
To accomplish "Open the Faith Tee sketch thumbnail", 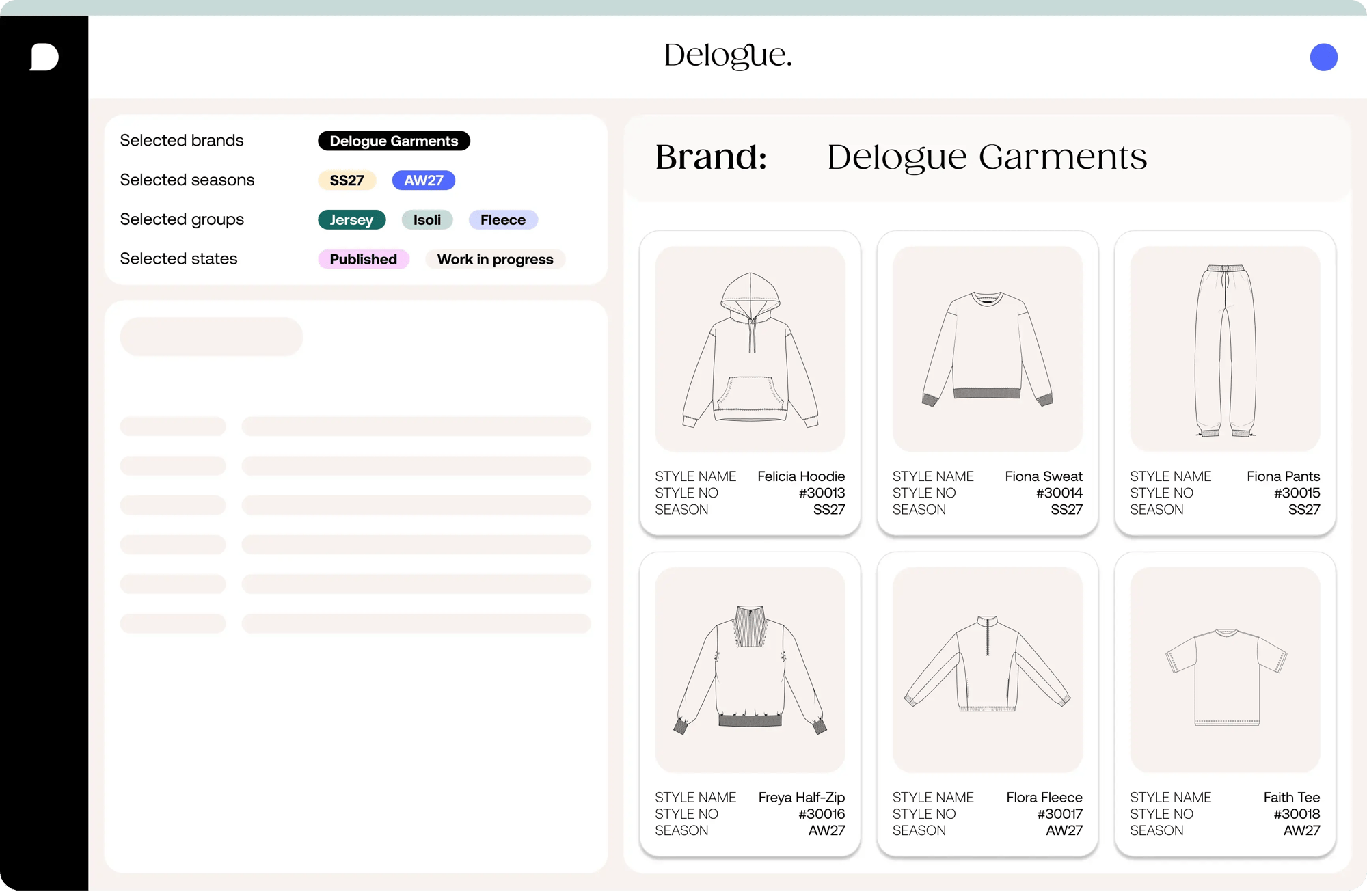I will point(1225,670).
